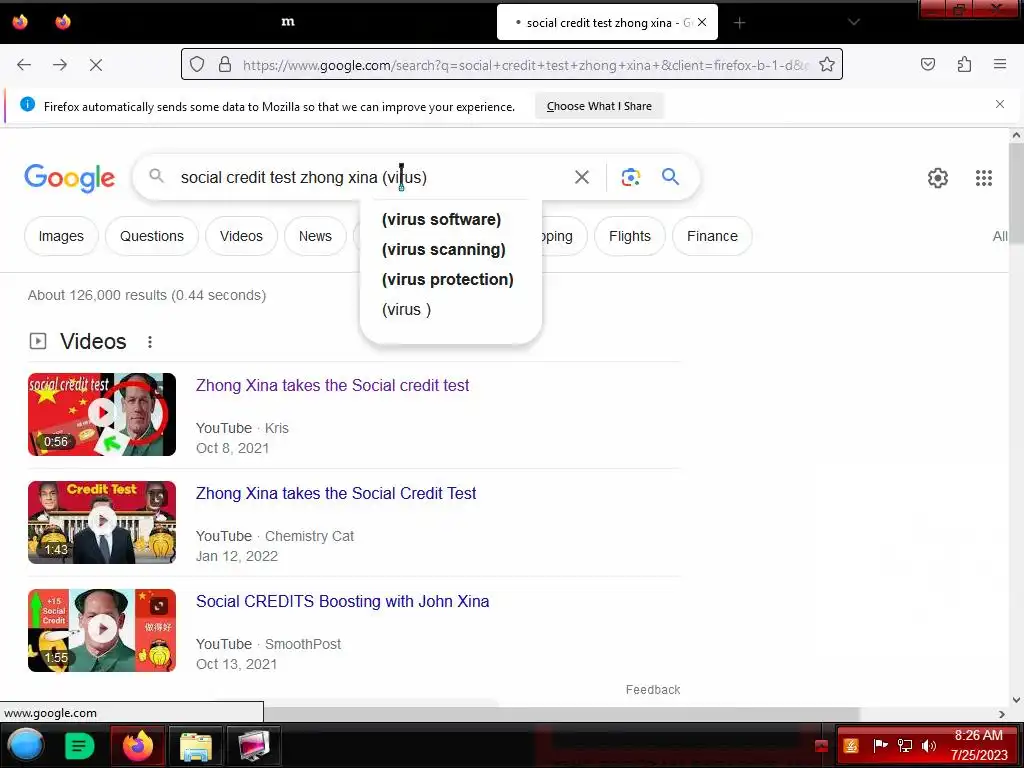The width and height of the screenshot is (1024, 768).
Task: Search by image with Google Lens
Action: [630, 177]
